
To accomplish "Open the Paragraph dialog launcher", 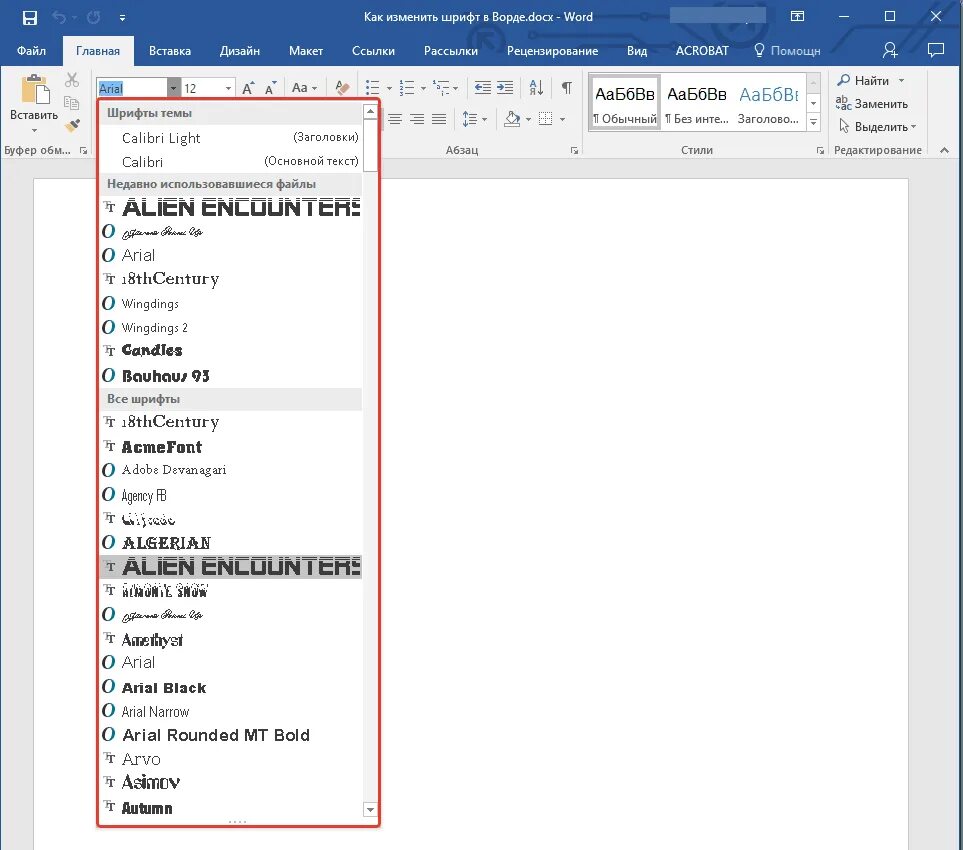I will [574, 150].
